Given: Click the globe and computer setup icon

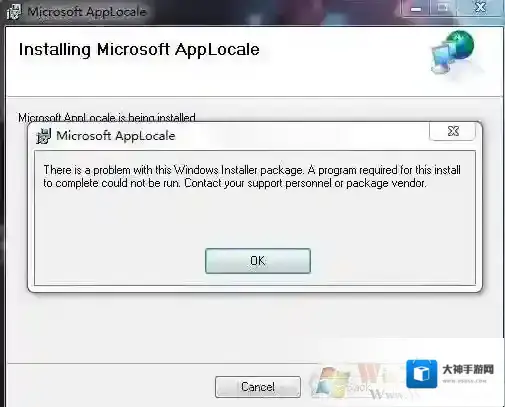Looking at the screenshot, I should point(453,52).
